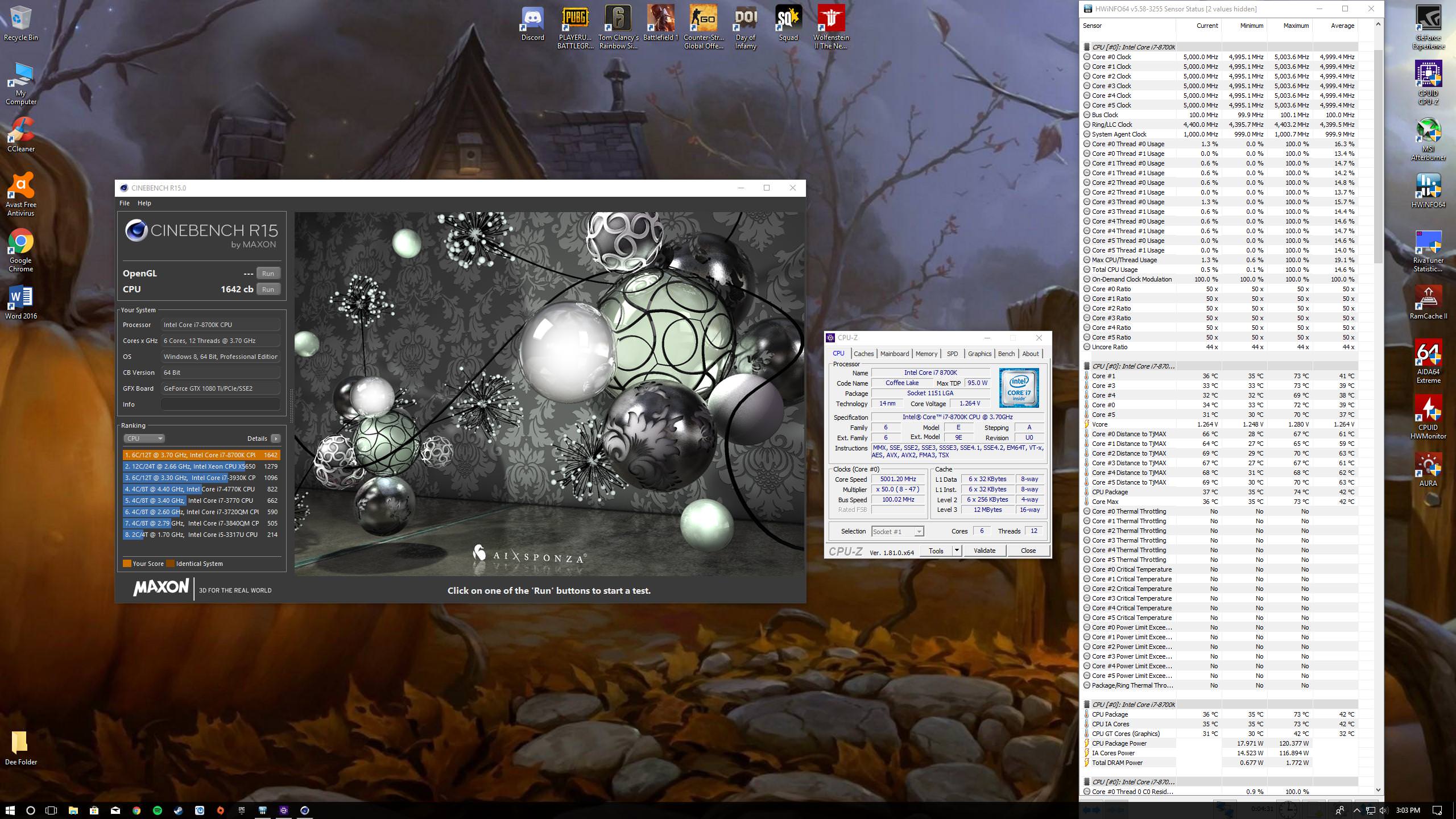The image size is (1456, 819).
Task: Switch to the Caches tab in CPU-Z
Action: tap(863, 354)
